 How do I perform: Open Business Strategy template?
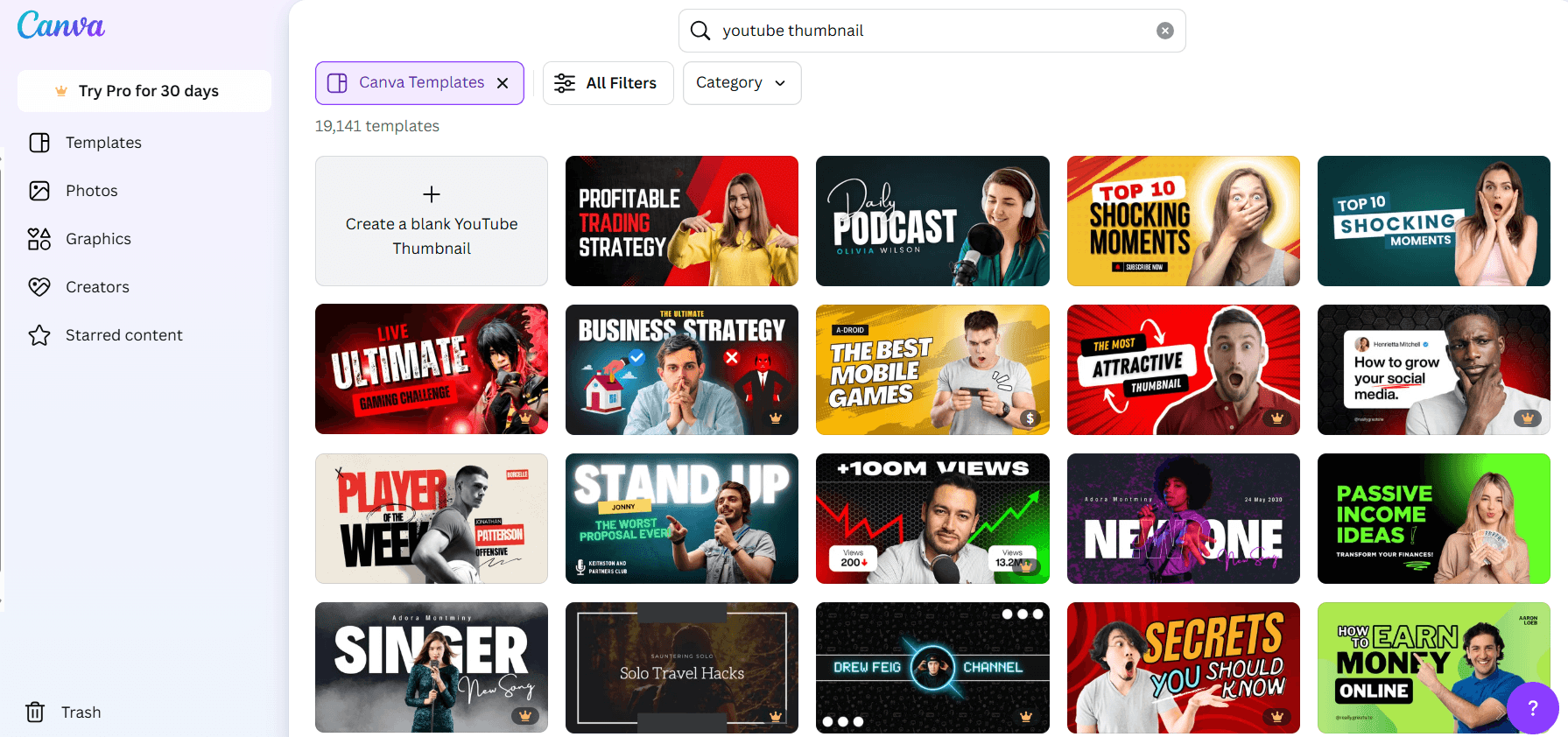682,369
